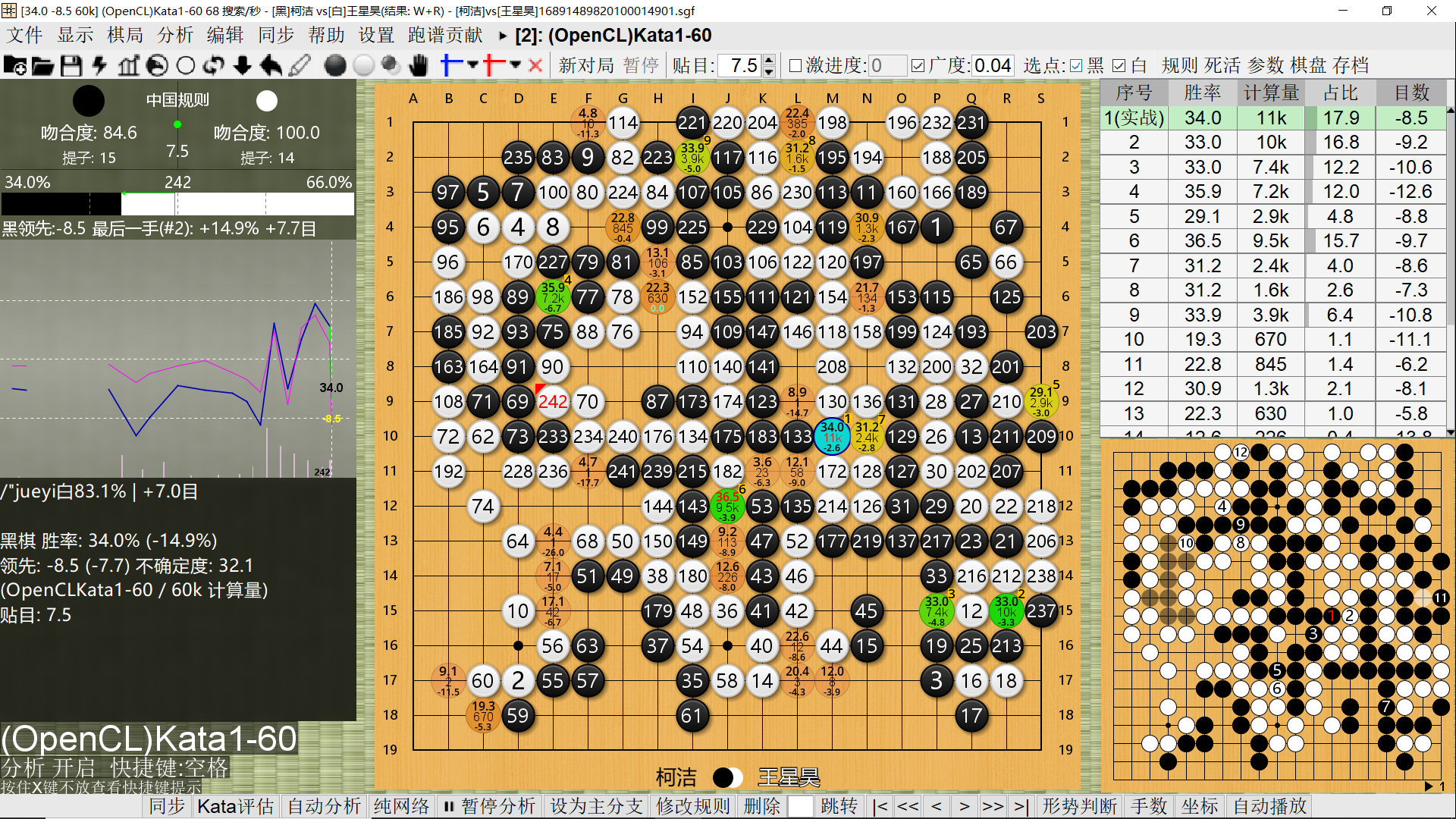Click the bar chart icon in toolbar
Screen dimensions: 1456x819
click(128, 66)
